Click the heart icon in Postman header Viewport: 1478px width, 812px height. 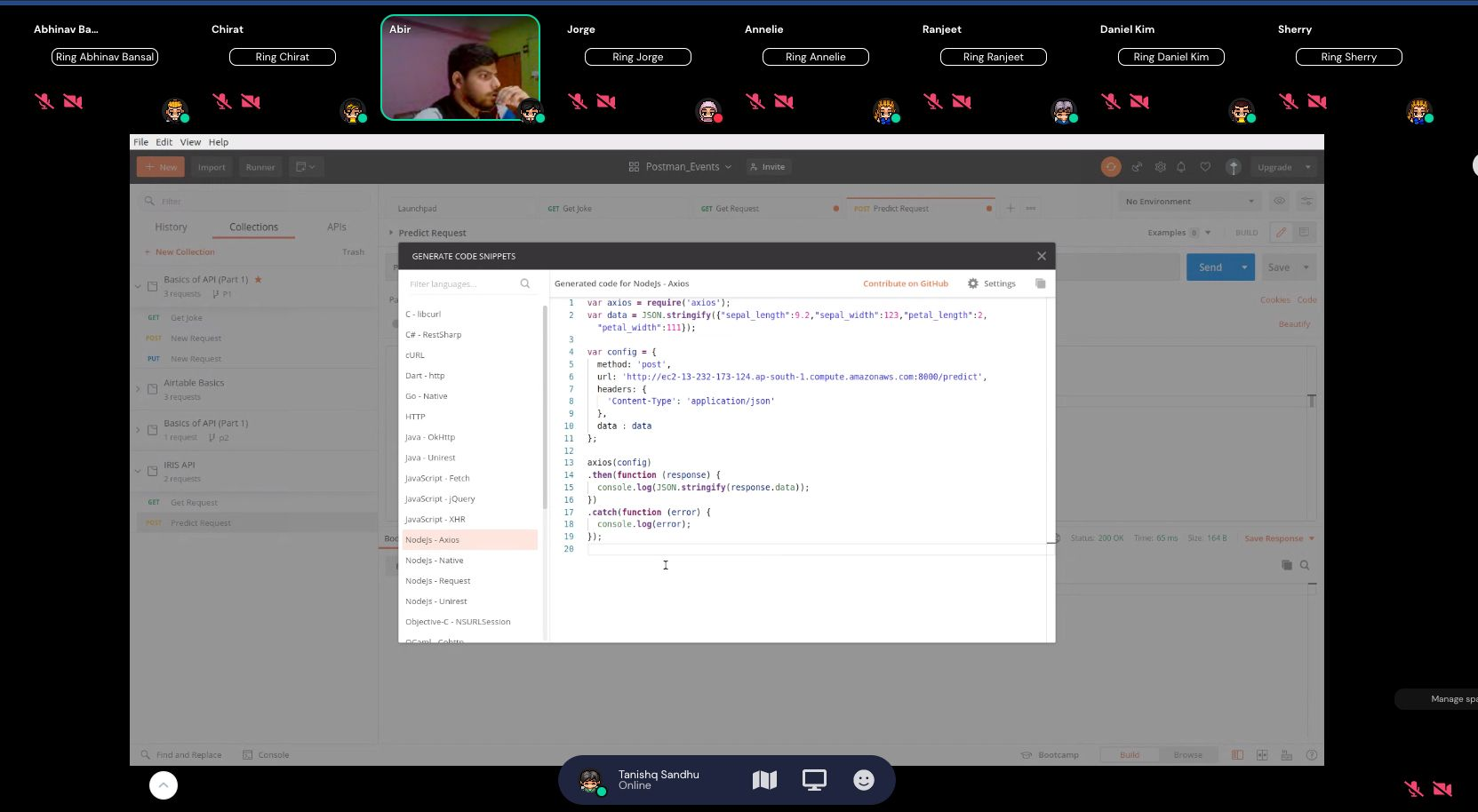pos(1205,167)
